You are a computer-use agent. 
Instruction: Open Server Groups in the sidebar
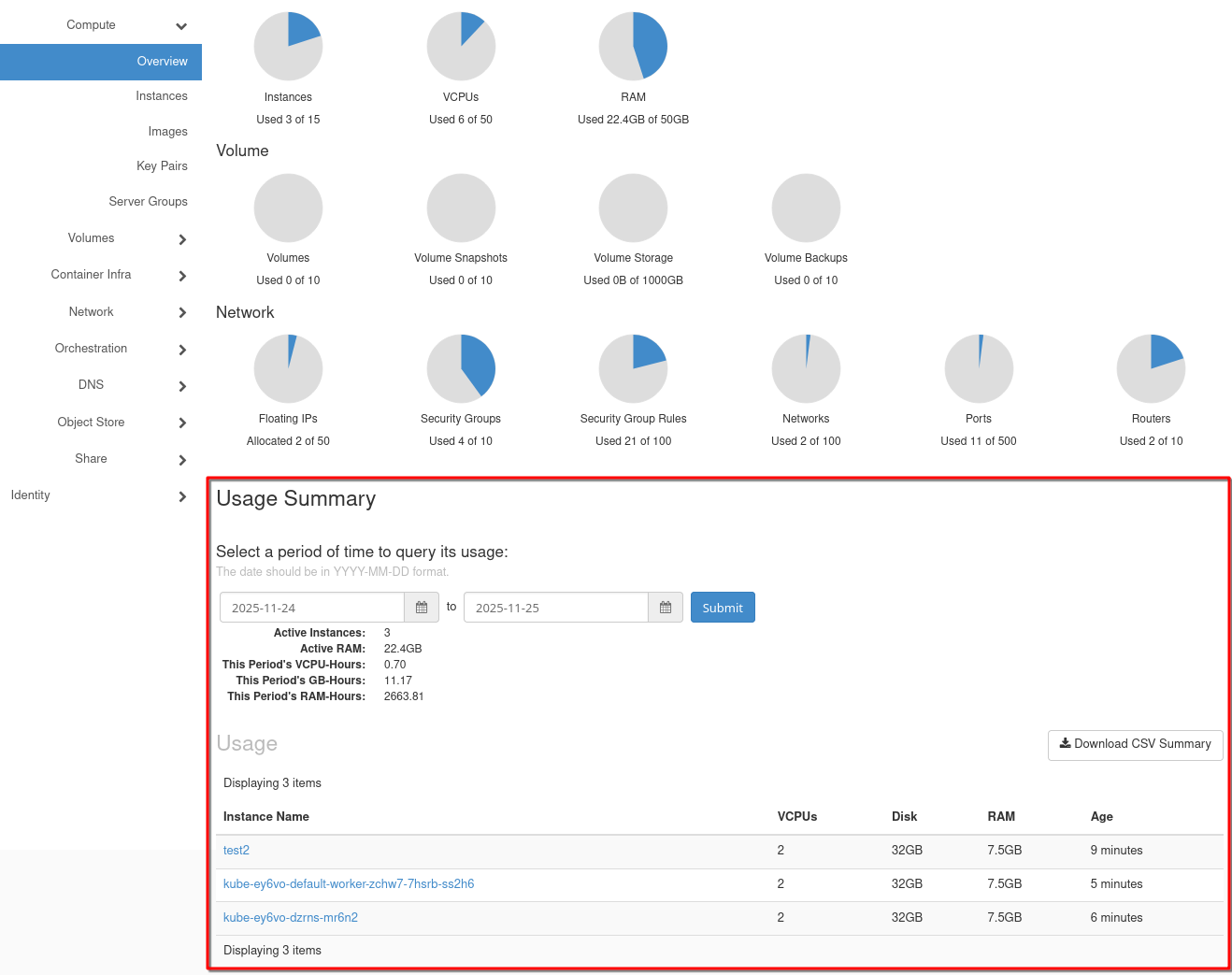pos(148,202)
